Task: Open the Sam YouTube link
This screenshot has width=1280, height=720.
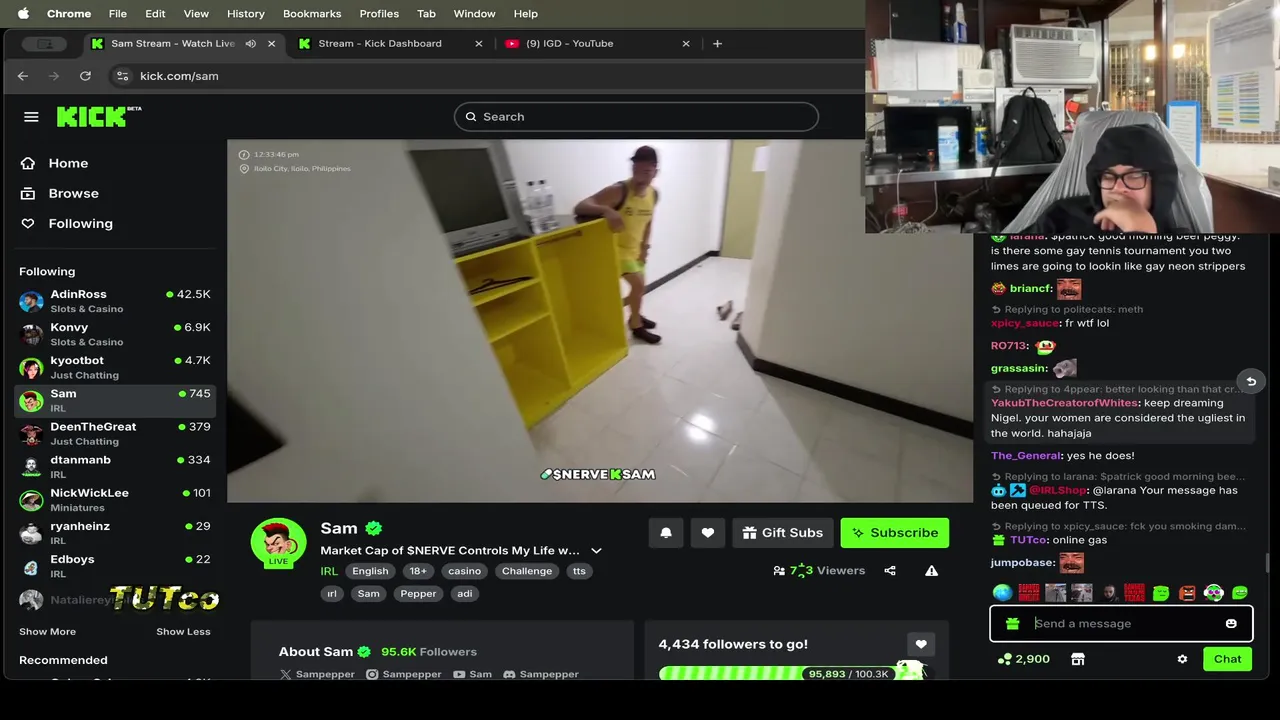Action: [472, 674]
